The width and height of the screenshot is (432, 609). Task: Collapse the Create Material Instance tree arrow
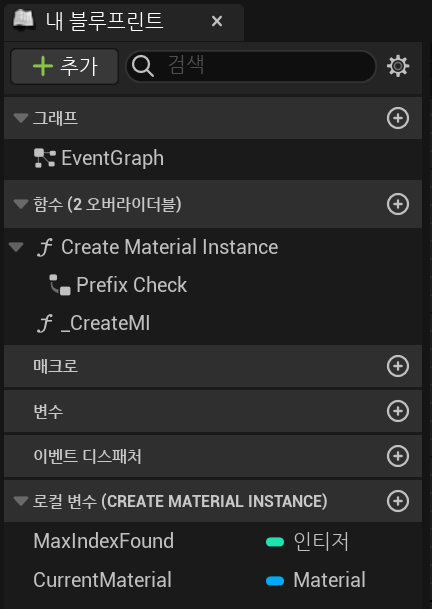pos(16,247)
